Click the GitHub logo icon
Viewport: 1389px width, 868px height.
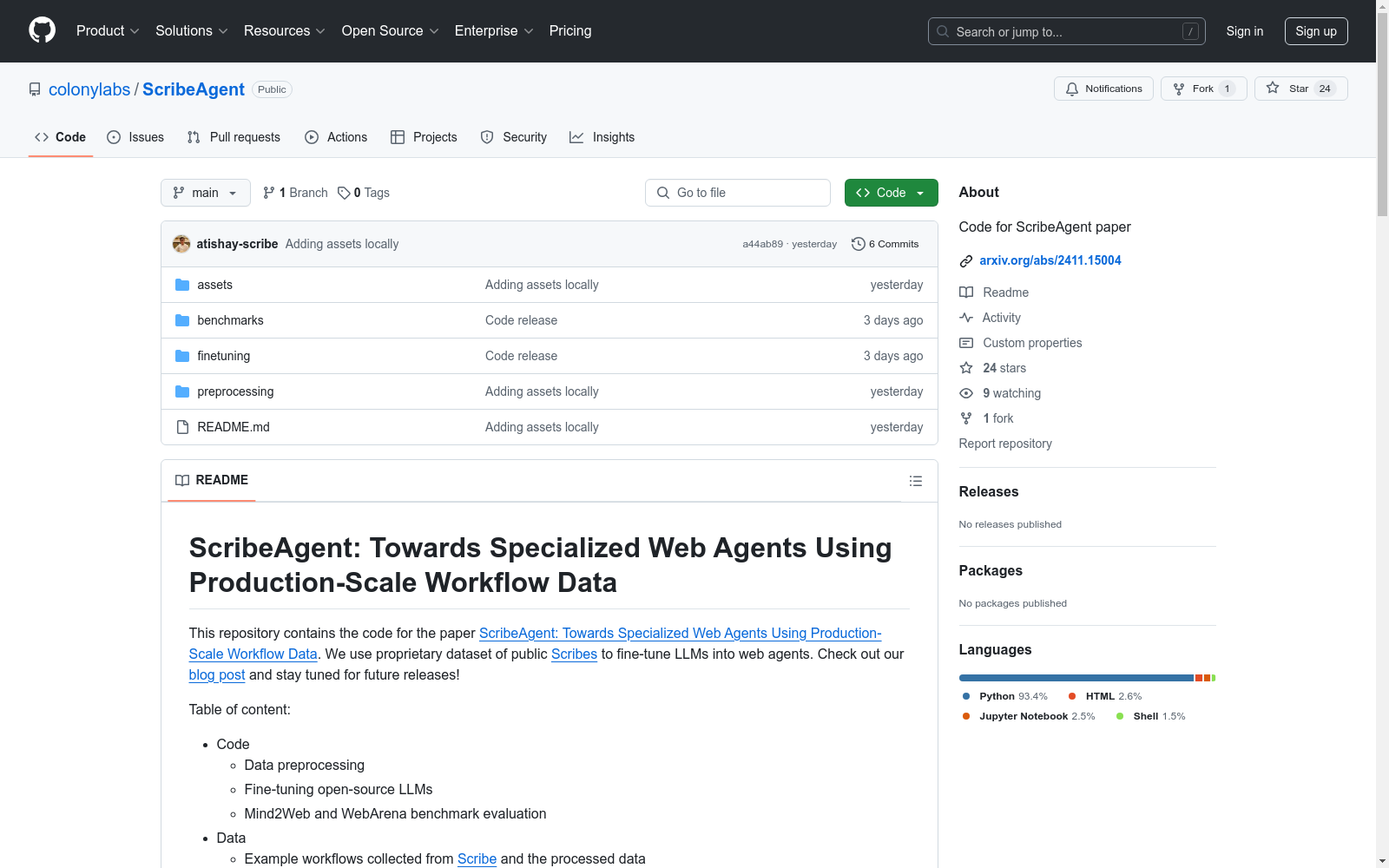[42, 30]
